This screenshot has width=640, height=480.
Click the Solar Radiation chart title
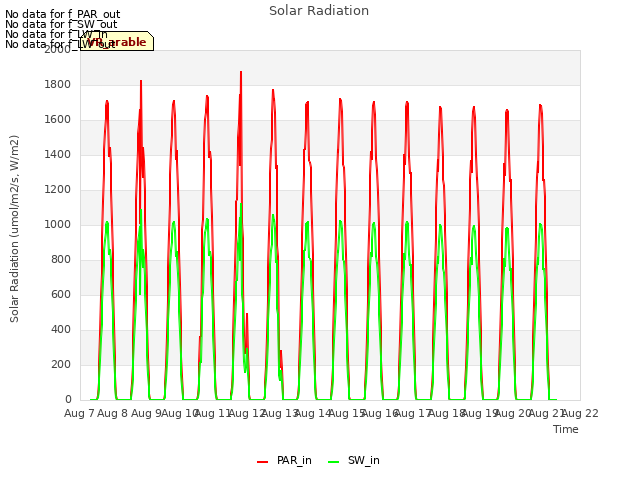[319, 11]
